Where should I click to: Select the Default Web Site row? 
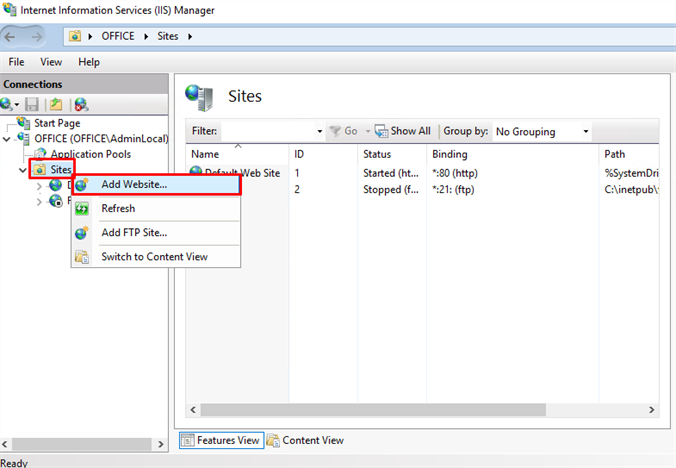click(422, 173)
